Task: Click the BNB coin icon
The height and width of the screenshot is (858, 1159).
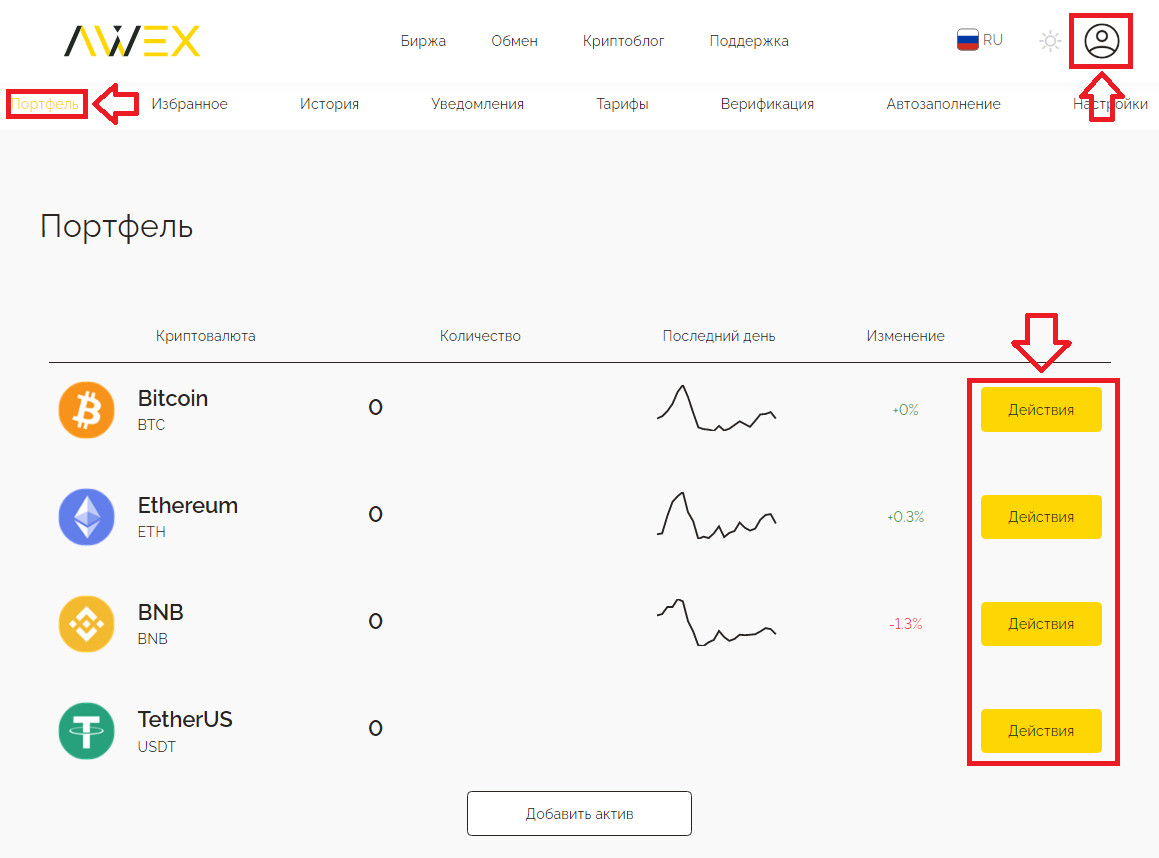Action: pos(87,624)
